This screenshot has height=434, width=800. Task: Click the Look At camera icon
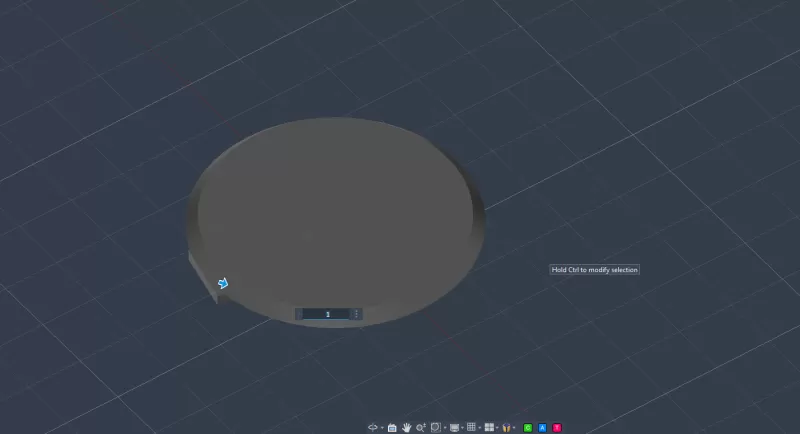392,427
